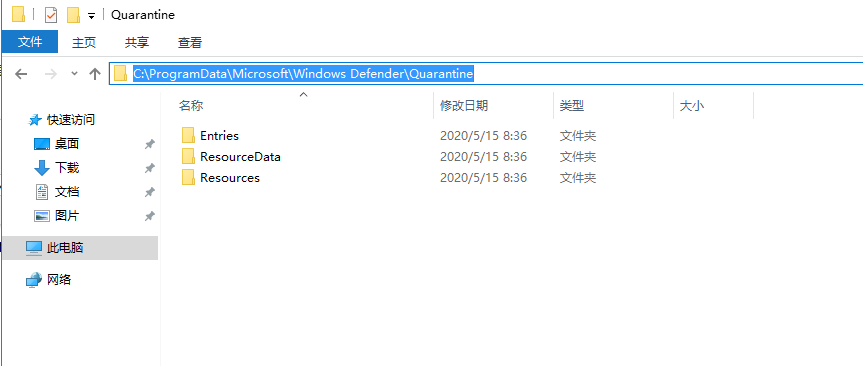Viewport: 863px width, 366px height.
Task: Switch to the 共享 ribbon tab
Action: click(136, 42)
